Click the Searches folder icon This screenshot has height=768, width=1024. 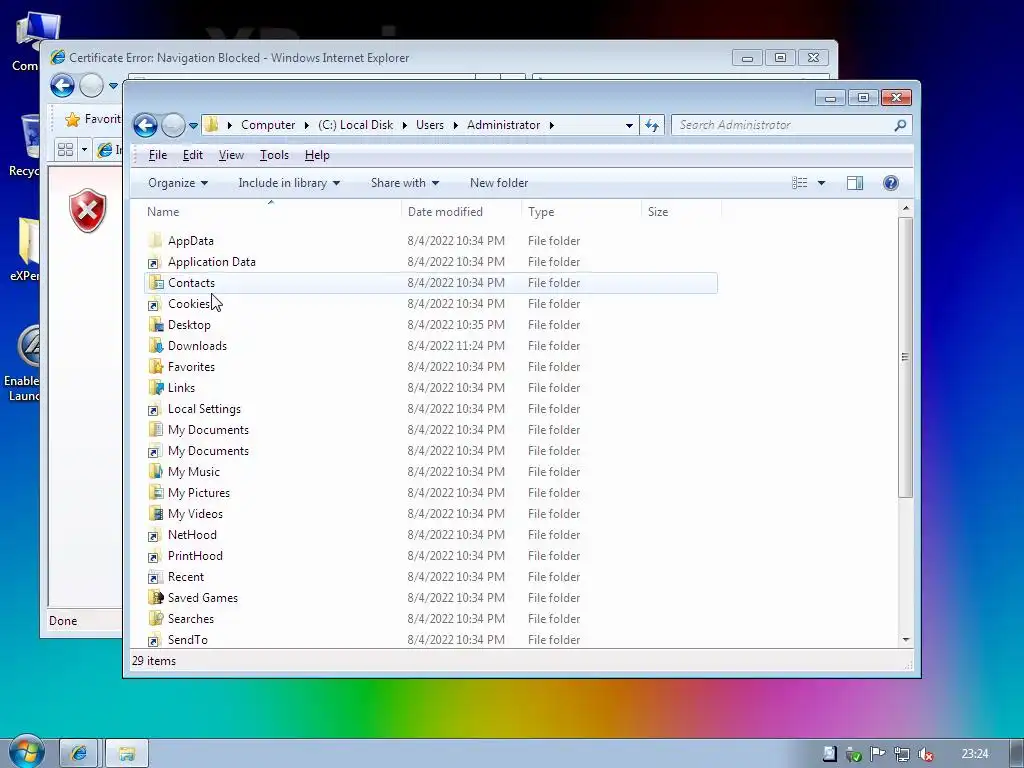[x=155, y=618]
